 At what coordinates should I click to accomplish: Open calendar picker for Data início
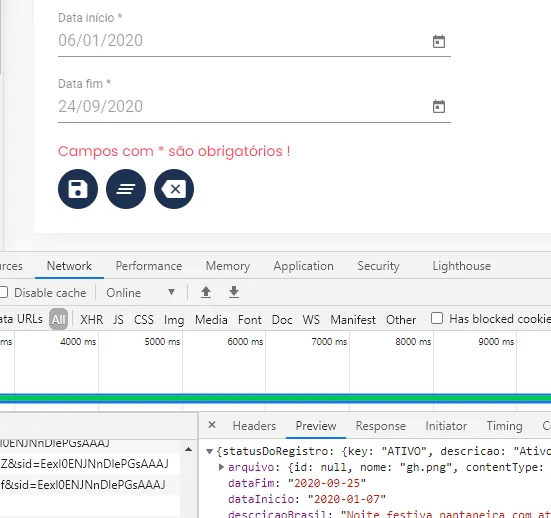click(439, 41)
